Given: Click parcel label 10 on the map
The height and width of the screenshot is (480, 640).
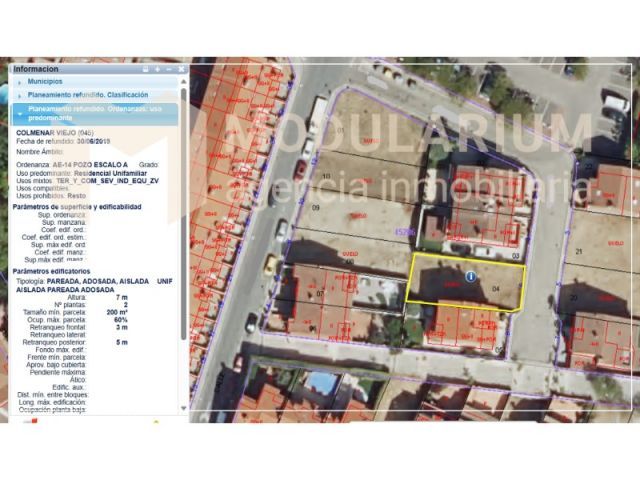Looking at the screenshot, I should click(327, 176).
